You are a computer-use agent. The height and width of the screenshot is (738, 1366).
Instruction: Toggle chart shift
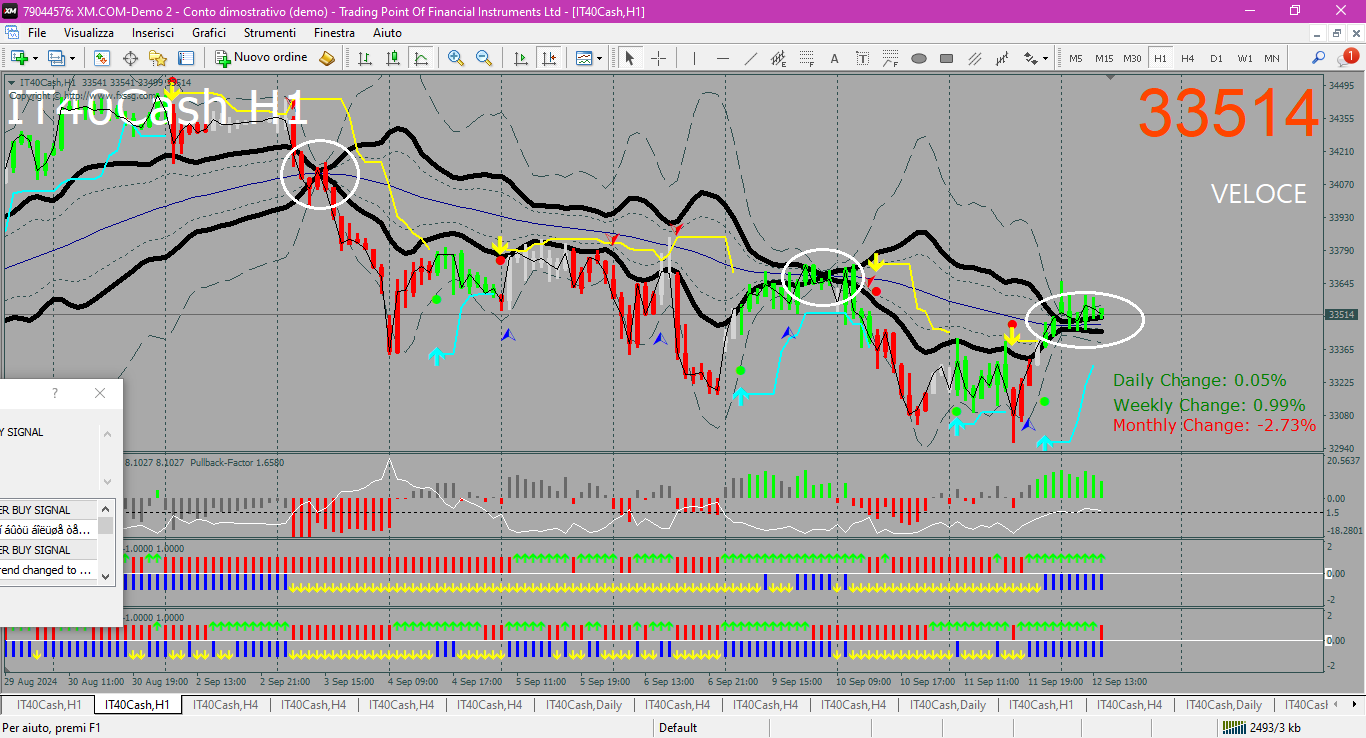[x=548, y=58]
